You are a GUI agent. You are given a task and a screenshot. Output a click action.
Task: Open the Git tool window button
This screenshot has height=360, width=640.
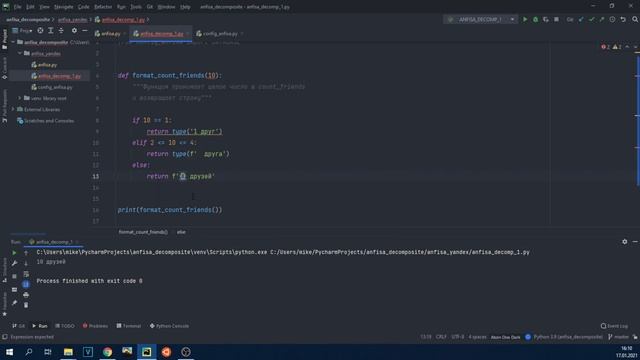(x=18, y=326)
